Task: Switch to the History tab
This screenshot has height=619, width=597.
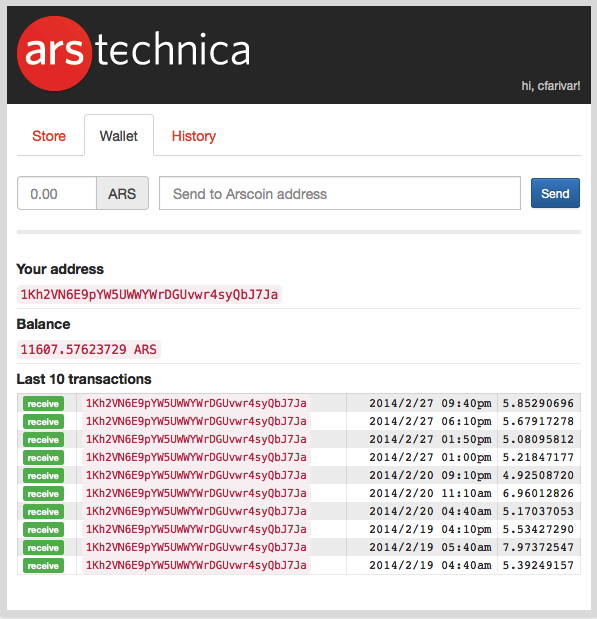Action: point(193,136)
